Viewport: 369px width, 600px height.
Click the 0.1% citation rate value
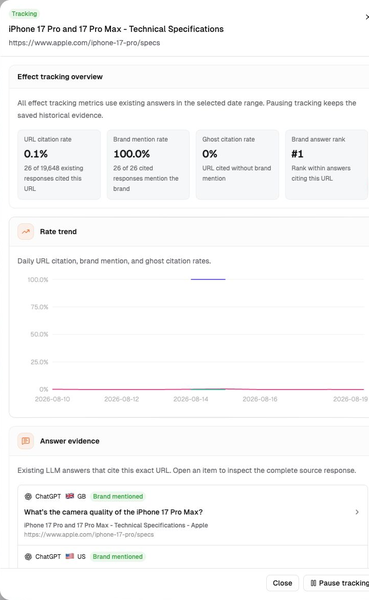click(x=36, y=154)
